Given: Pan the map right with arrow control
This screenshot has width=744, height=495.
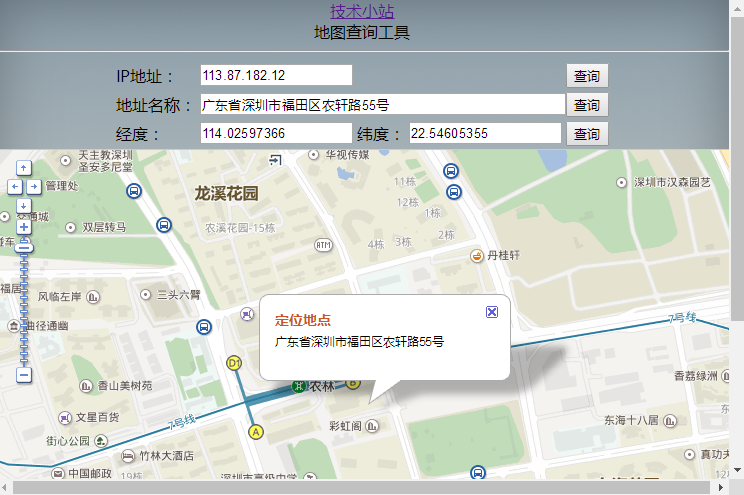Looking at the screenshot, I should pyautogui.click(x=34, y=187).
